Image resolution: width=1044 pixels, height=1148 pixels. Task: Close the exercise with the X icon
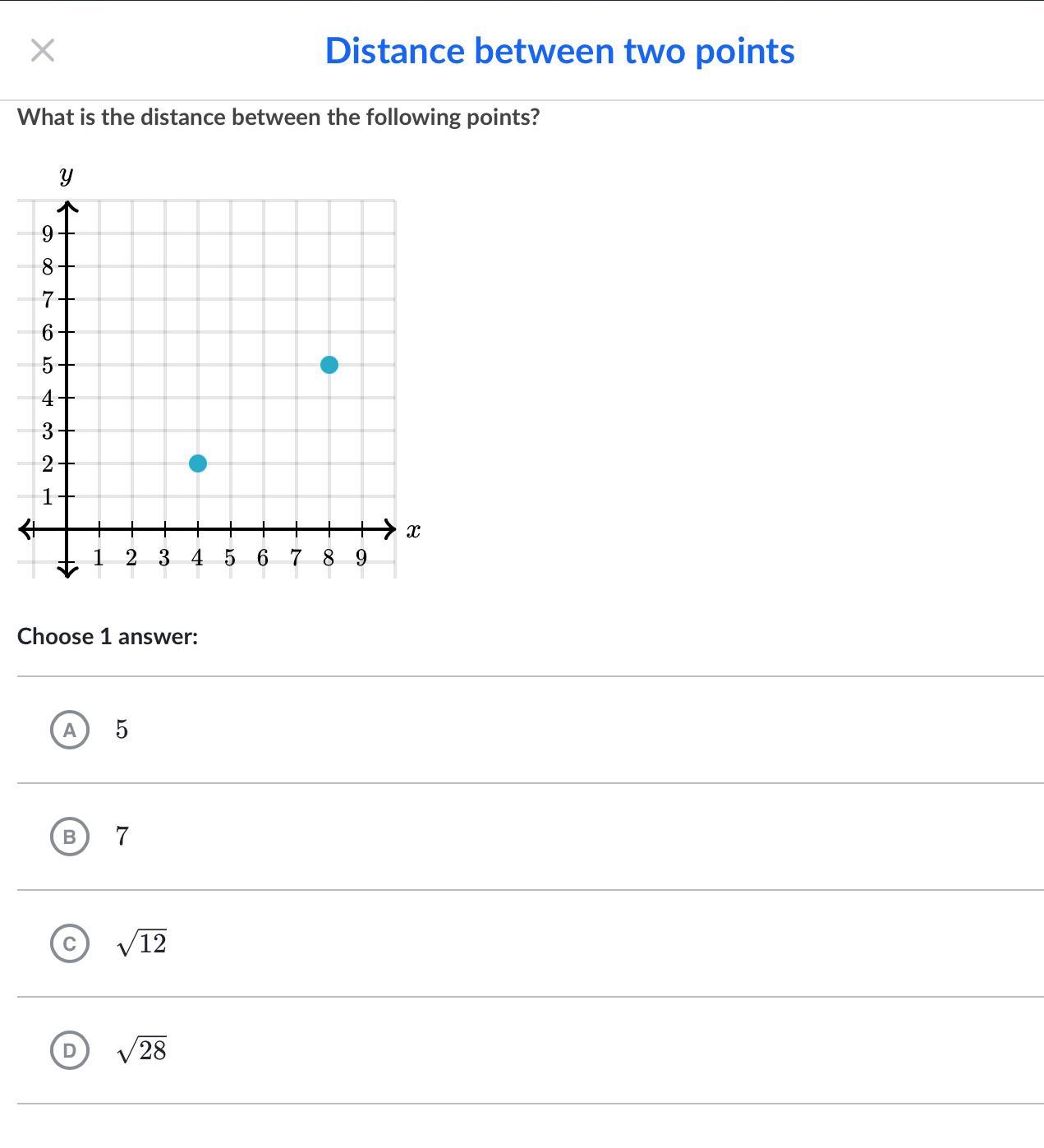coord(43,51)
